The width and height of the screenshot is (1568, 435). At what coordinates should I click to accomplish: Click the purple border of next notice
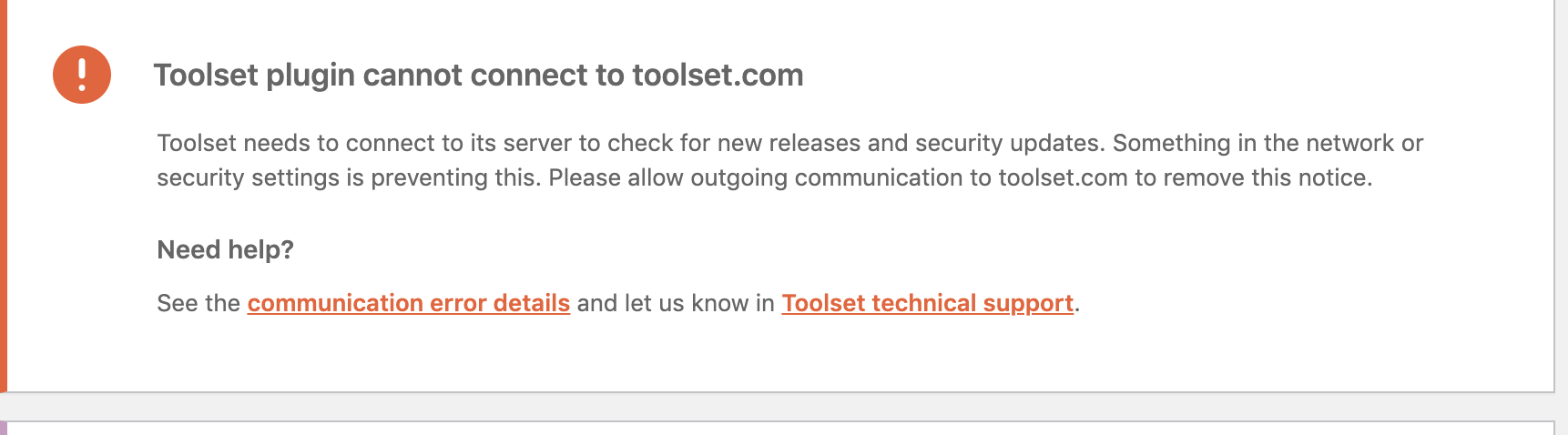[x=4, y=428]
